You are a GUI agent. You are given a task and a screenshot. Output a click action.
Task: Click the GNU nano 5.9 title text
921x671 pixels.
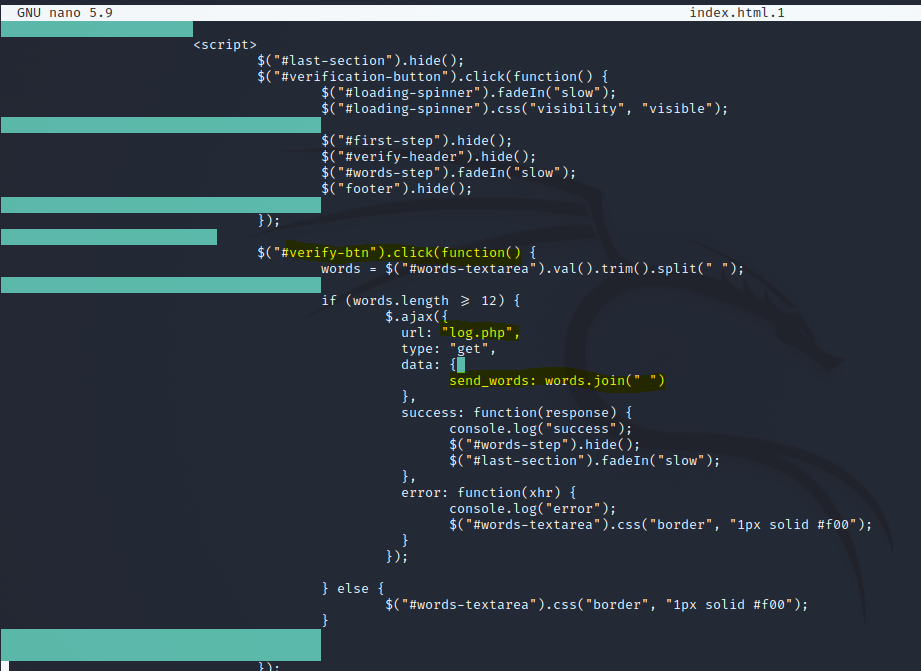(64, 12)
